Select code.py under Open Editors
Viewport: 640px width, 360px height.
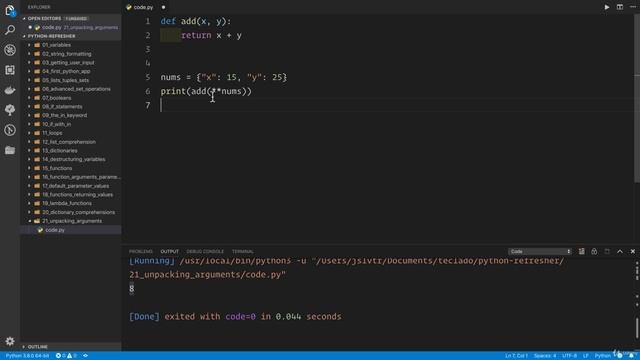coord(71,27)
